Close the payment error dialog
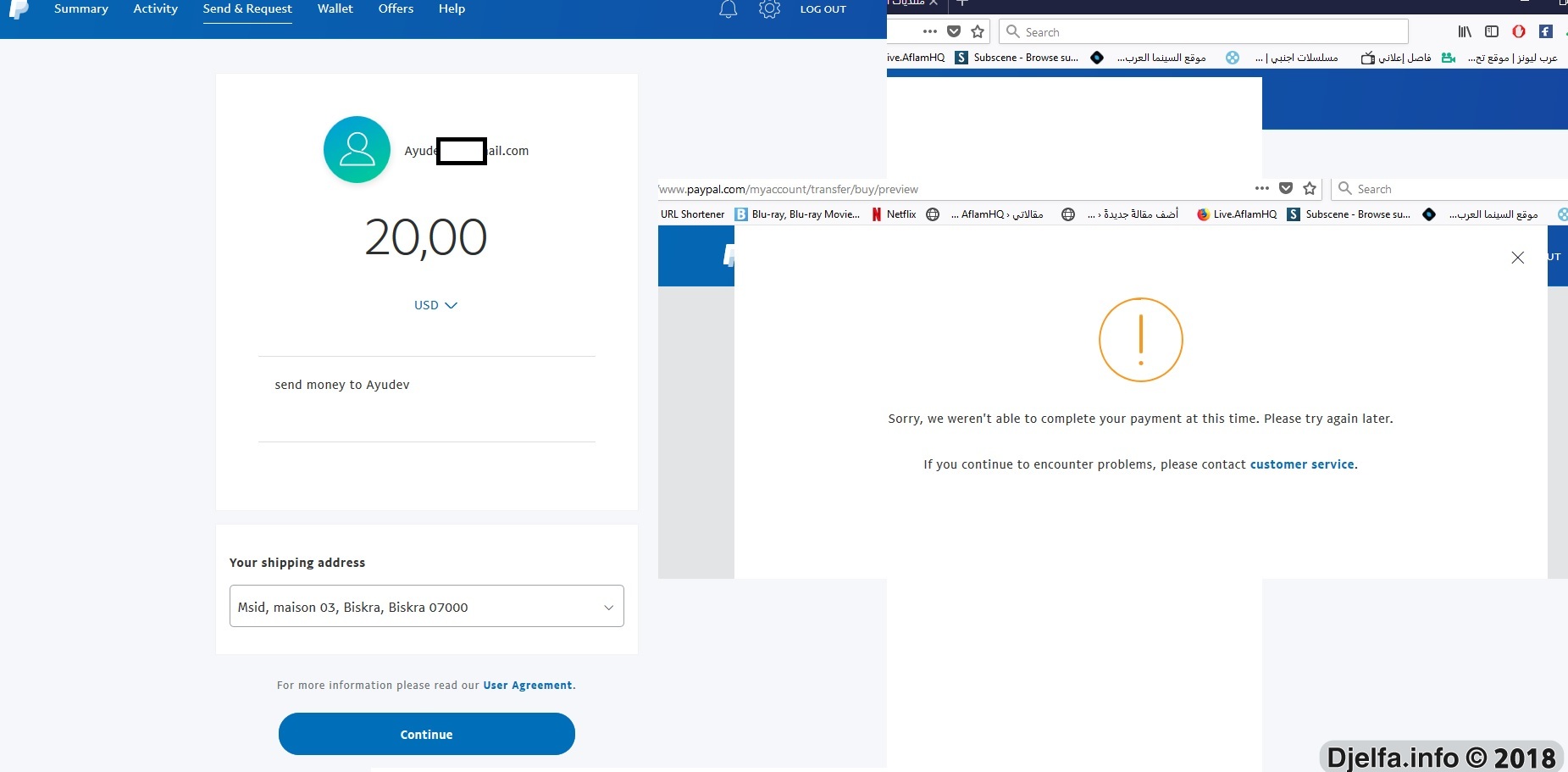 (1517, 258)
